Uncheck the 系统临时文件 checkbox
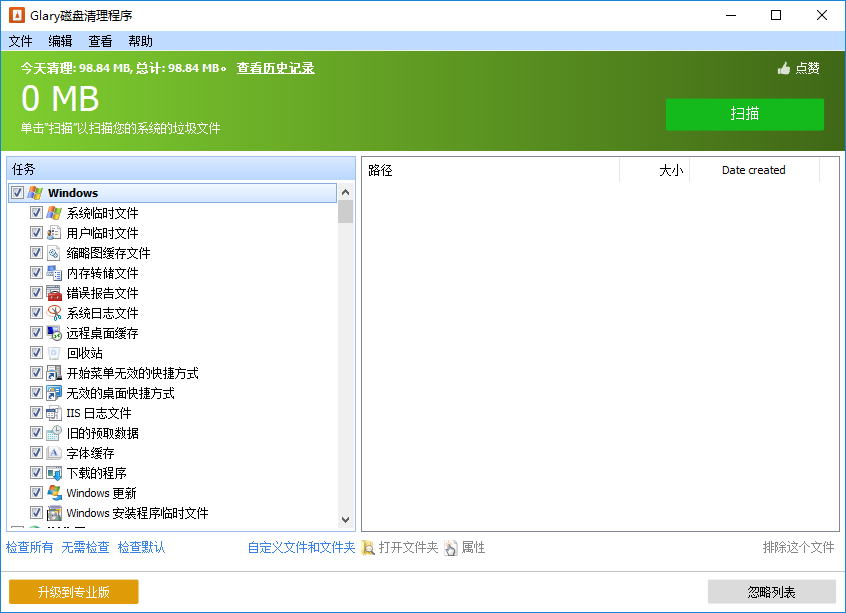Viewport: 846px width, 613px height. (x=36, y=212)
